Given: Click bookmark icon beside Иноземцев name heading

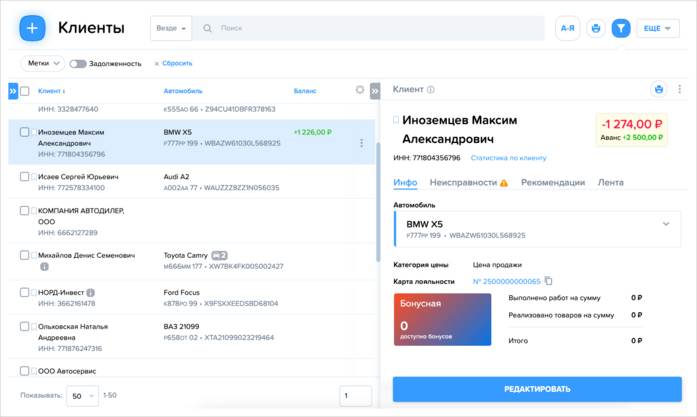Looking at the screenshot, I should (x=396, y=120).
